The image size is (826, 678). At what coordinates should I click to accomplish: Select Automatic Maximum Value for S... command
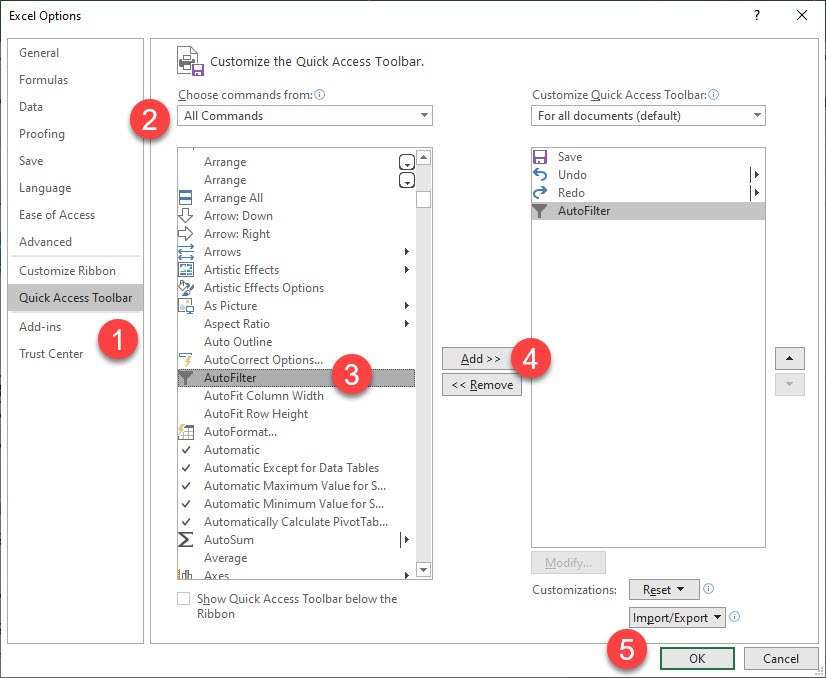tap(296, 485)
